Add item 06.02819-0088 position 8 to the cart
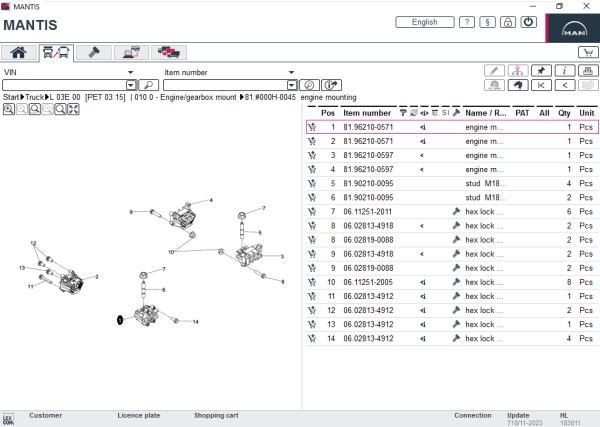This screenshot has height=427, width=600. click(312, 240)
